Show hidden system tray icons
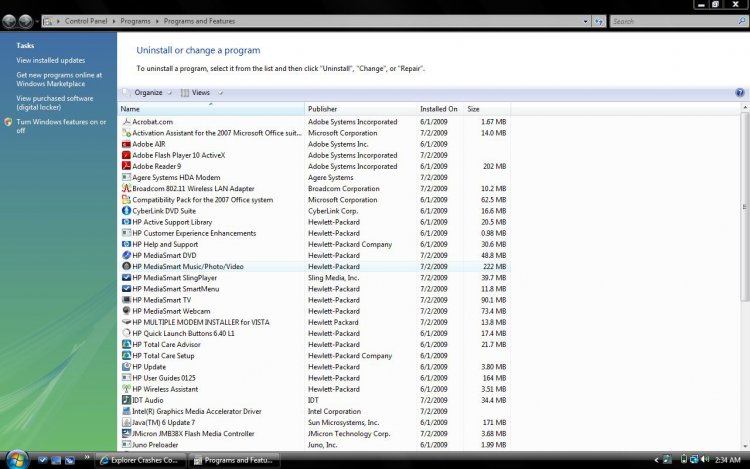The image size is (750, 469). tap(656, 460)
